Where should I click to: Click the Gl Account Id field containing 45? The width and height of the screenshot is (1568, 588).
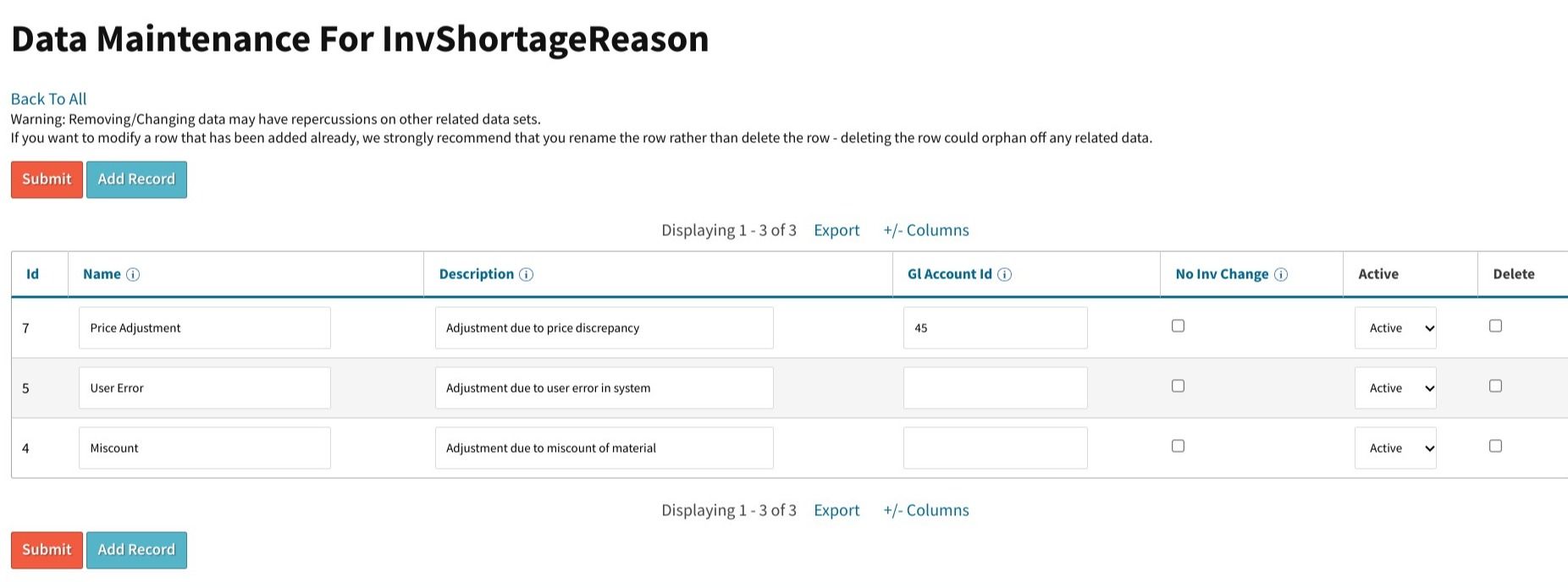click(996, 327)
